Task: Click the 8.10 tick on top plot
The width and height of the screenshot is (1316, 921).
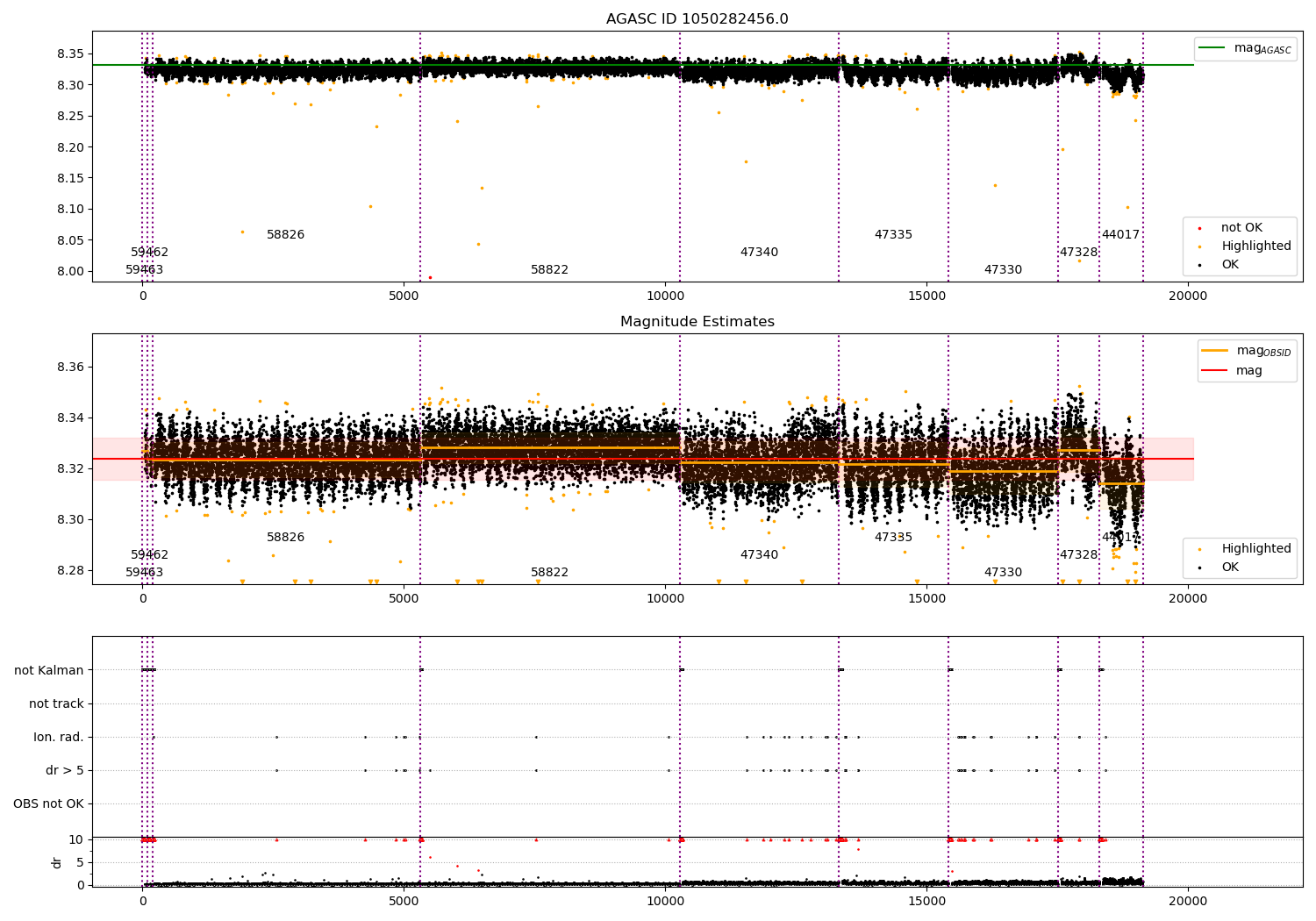Action: 70,209
